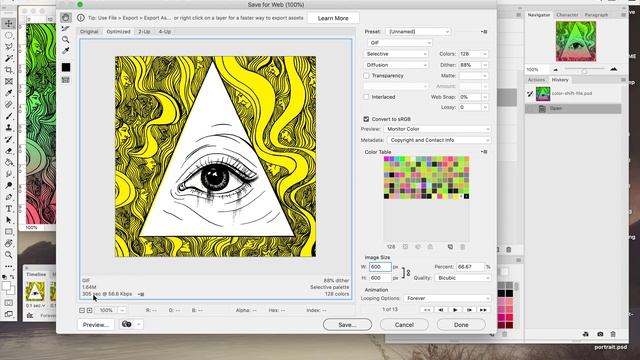640x360 pixels.
Task: Click the select download speed menu icon
Action: [x=141, y=294]
